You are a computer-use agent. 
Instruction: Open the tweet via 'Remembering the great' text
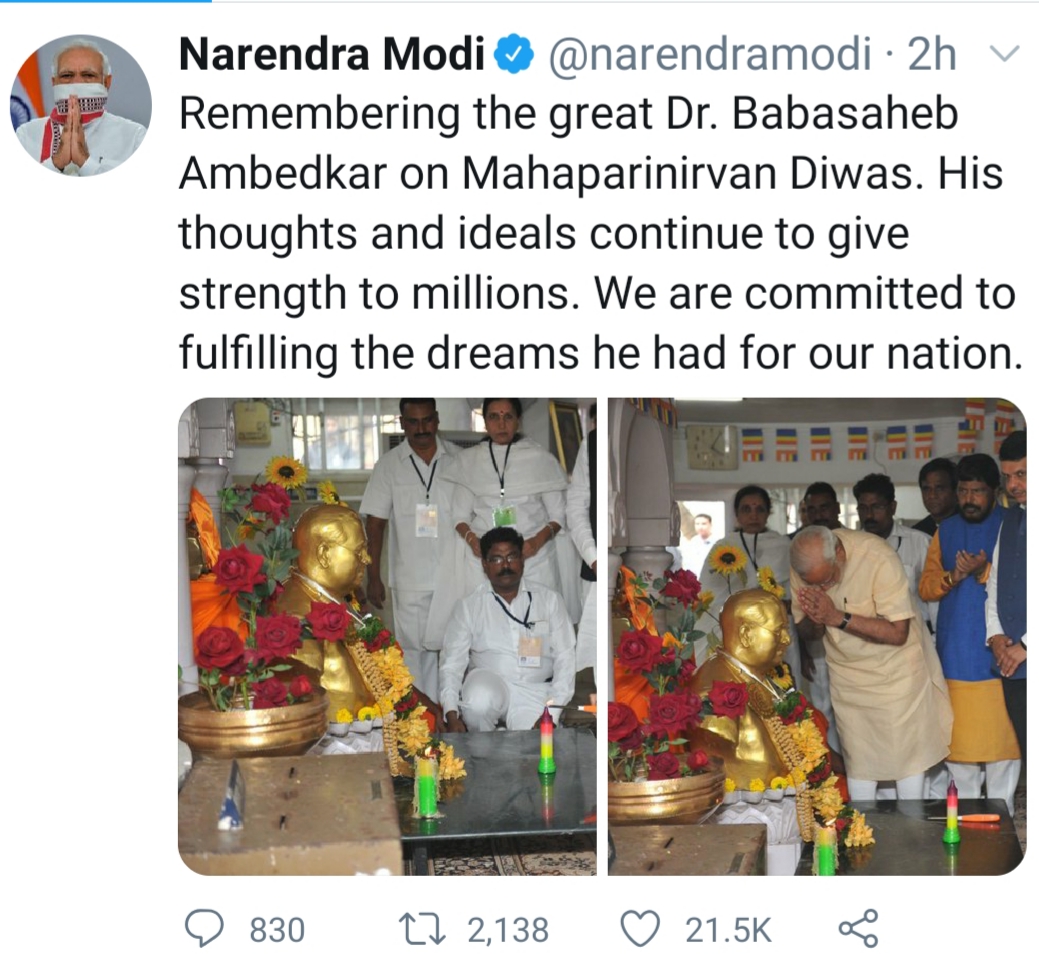416,113
